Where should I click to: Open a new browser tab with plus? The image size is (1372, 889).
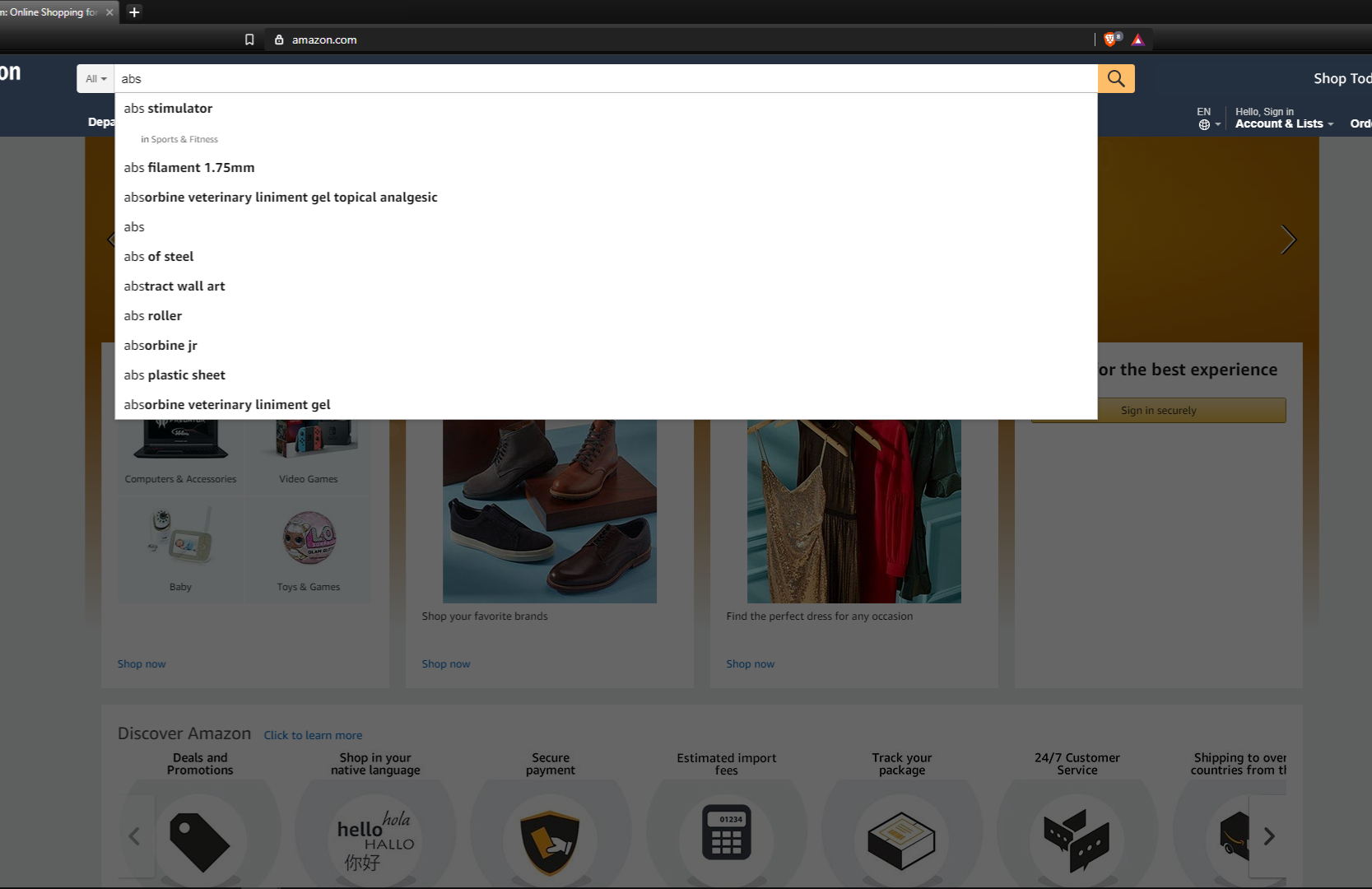pos(134,12)
